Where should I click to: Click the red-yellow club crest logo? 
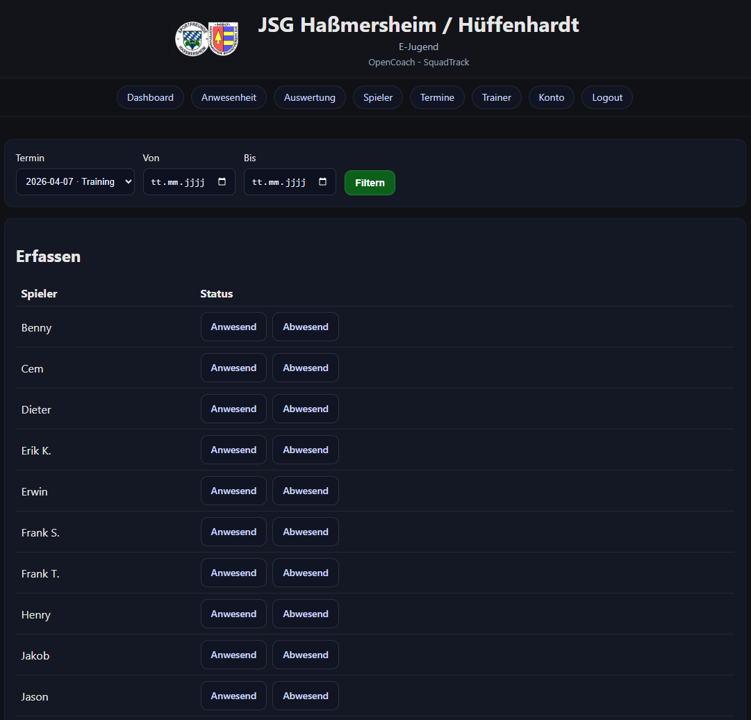click(223, 39)
